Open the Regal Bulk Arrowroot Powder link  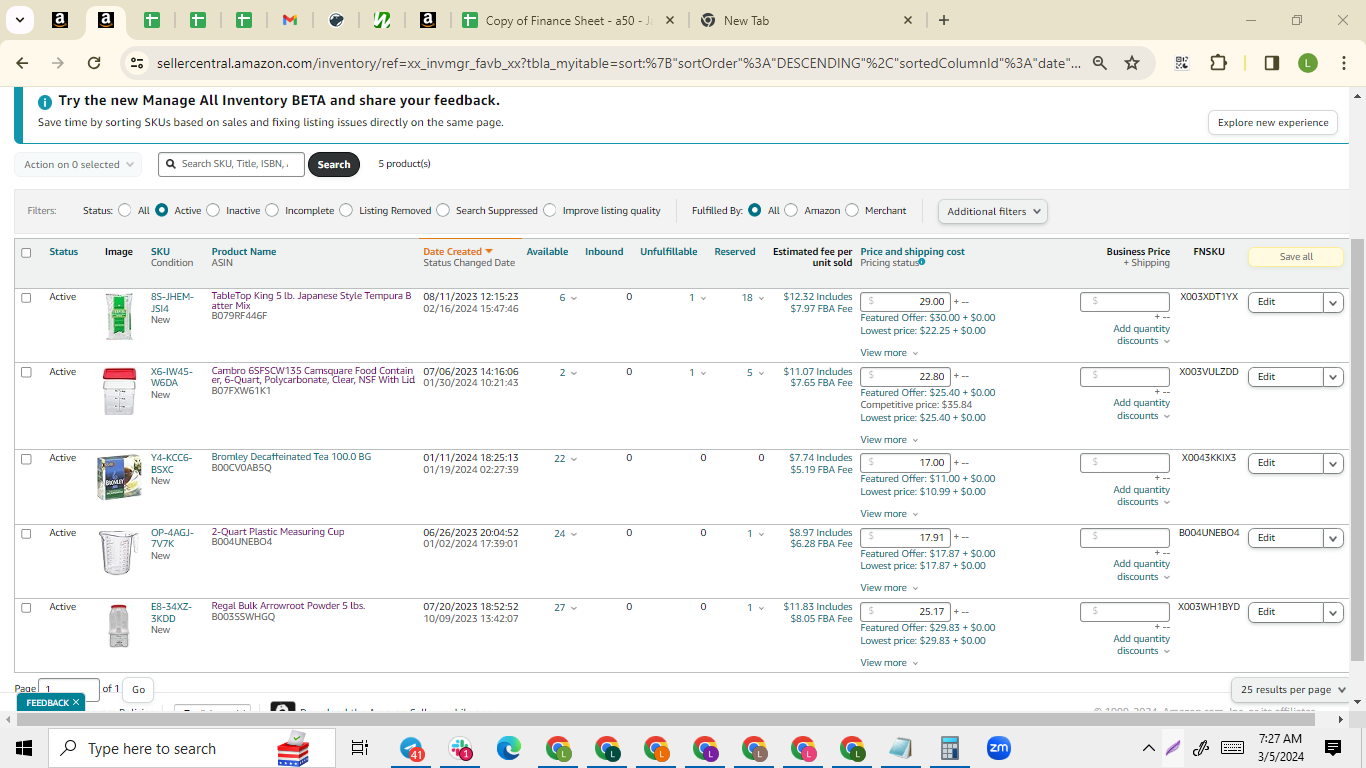click(288, 606)
